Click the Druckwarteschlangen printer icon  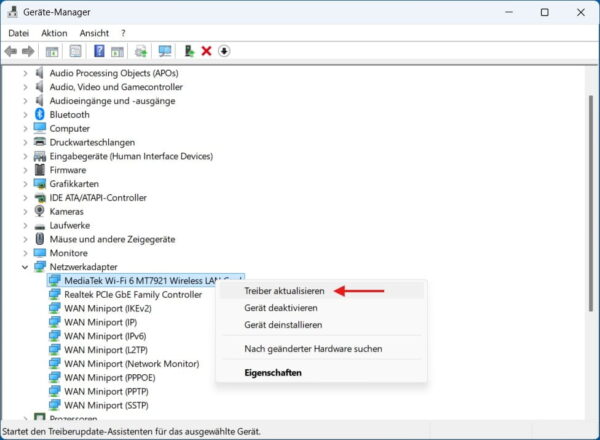[40, 142]
